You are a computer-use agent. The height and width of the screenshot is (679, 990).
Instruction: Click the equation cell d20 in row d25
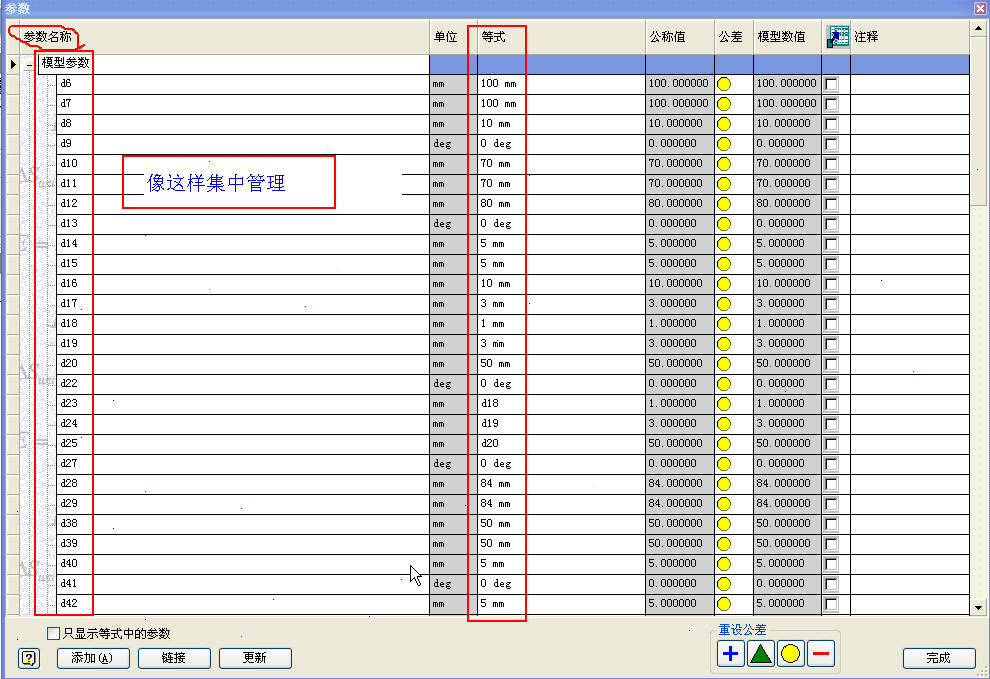[561, 443]
